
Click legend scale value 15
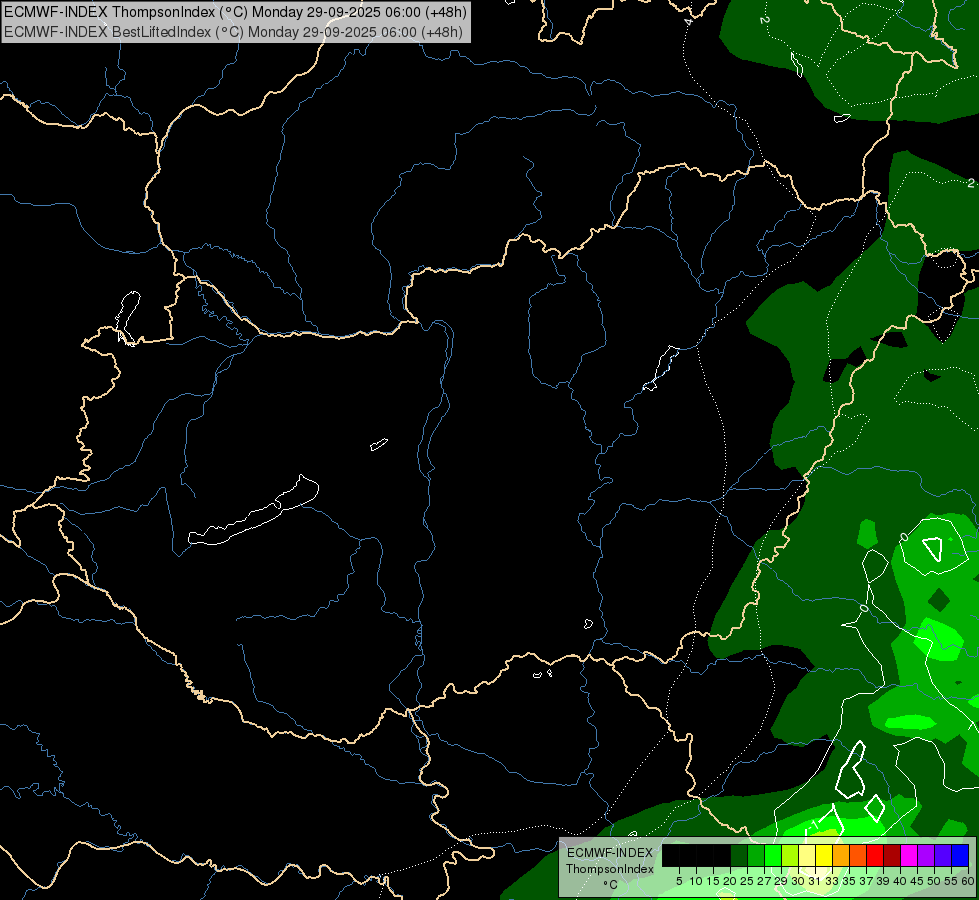coord(713,881)
